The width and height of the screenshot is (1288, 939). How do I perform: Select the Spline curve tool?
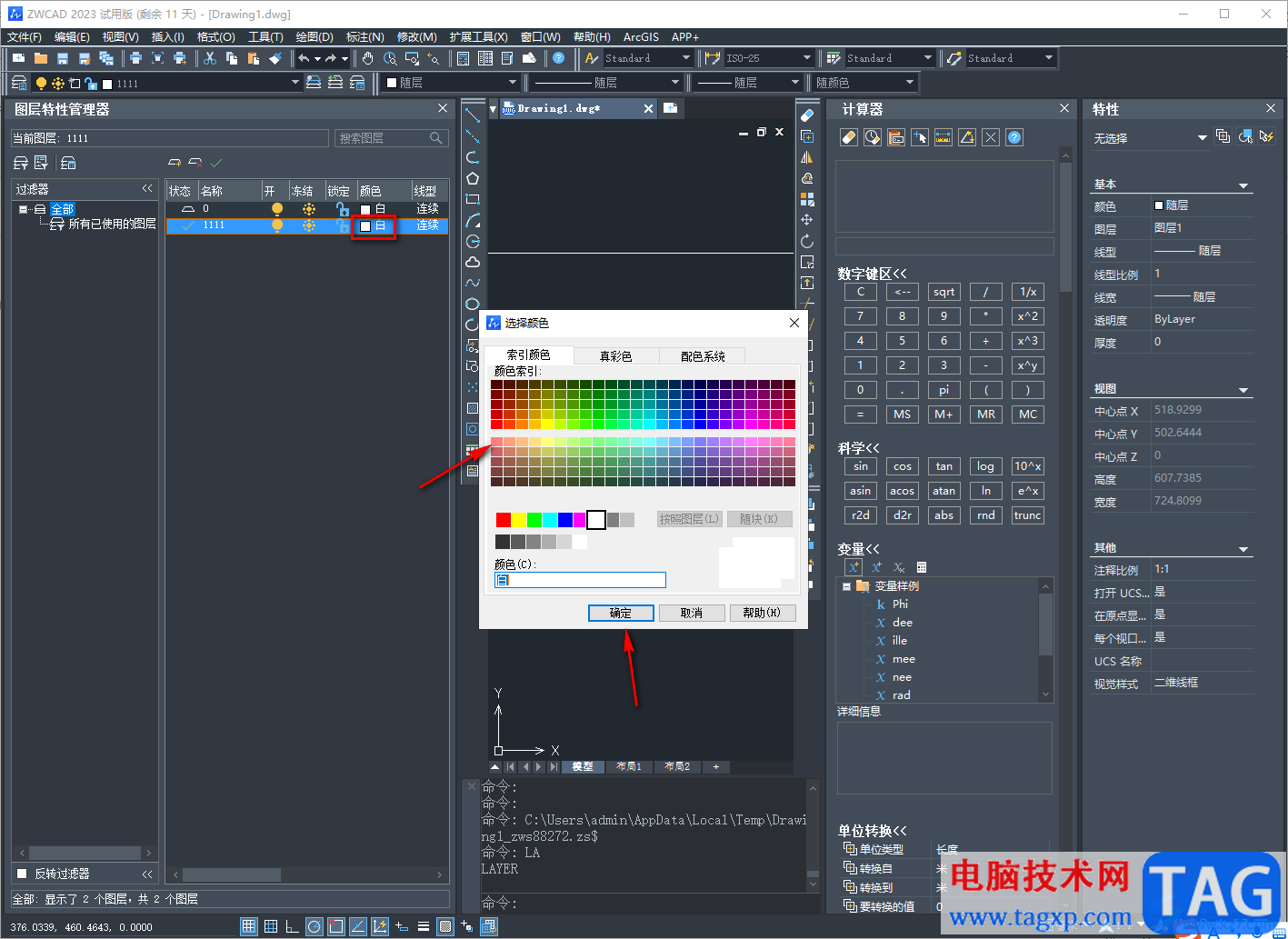pyautogui.click(x=473, y=283)
